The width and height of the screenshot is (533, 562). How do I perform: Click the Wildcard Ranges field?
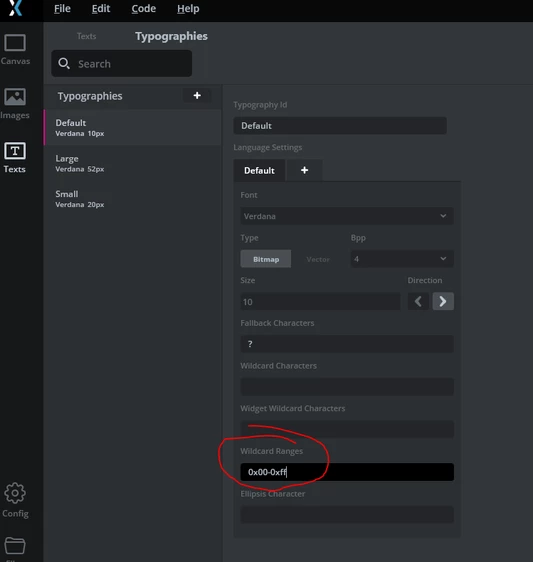click(347, 472)
